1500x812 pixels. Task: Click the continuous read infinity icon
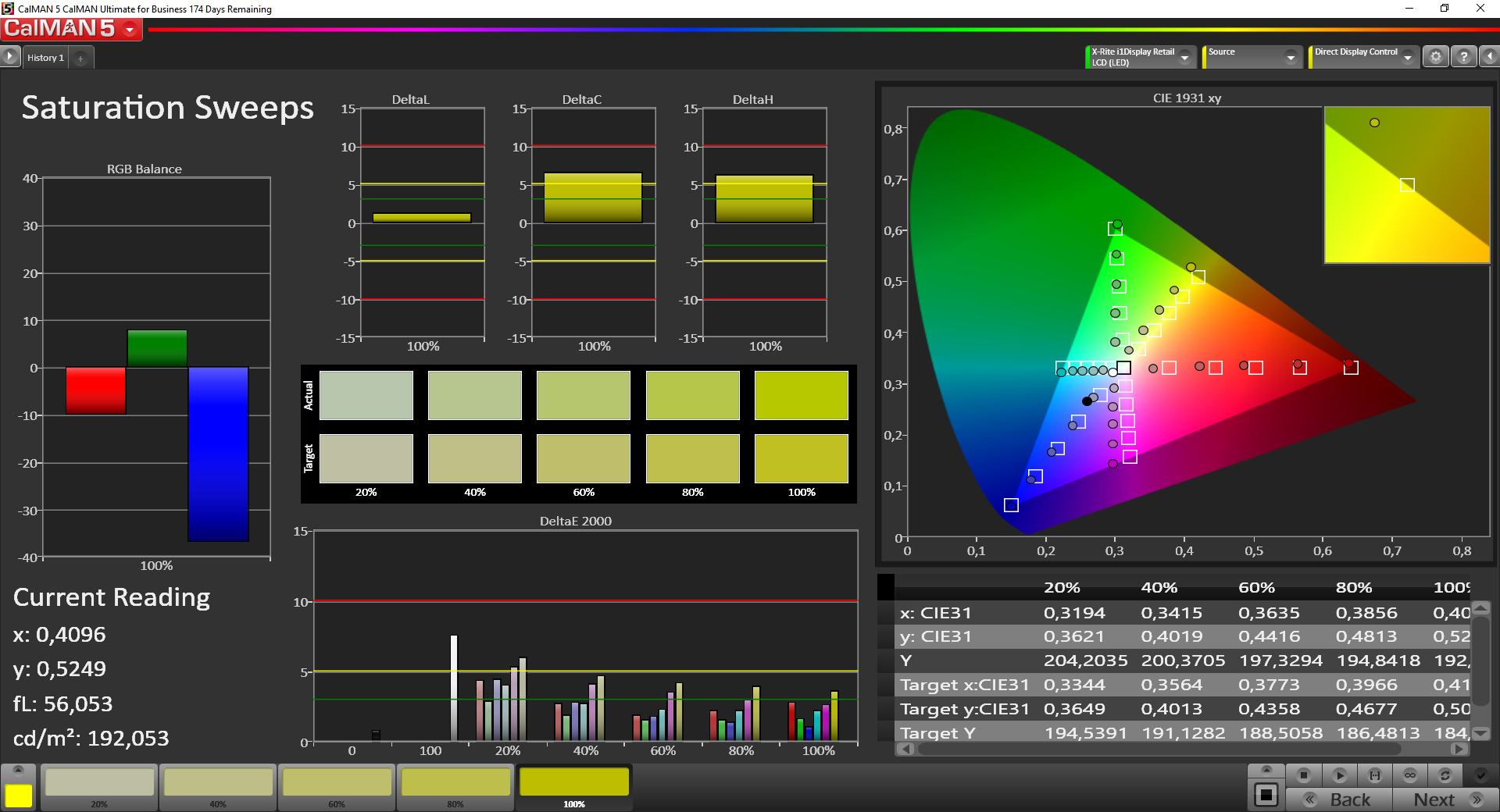(1410, 775)
